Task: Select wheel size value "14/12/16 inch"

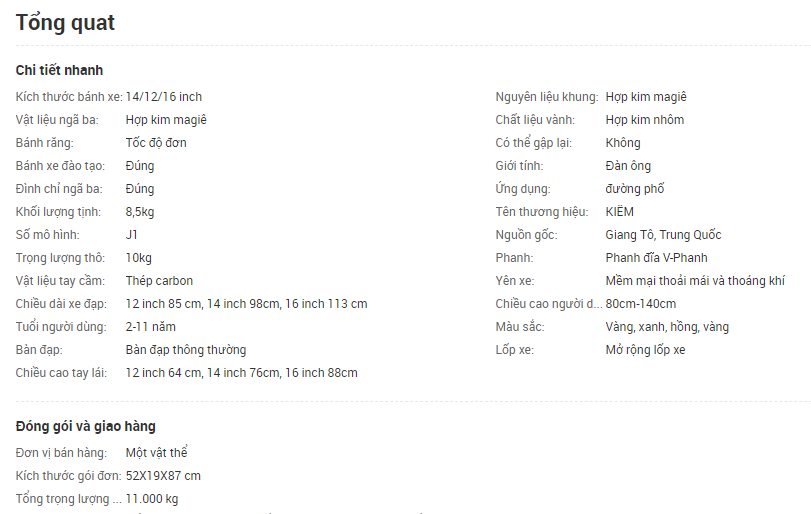Action: 164,97
